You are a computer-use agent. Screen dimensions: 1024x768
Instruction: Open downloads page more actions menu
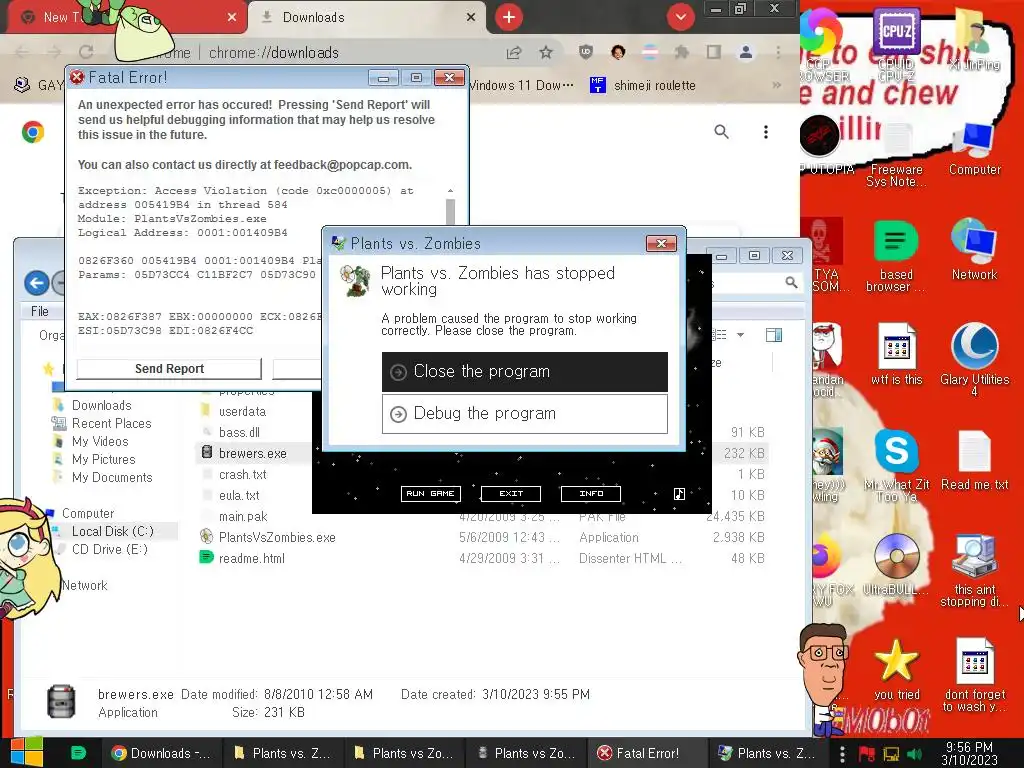pyautogui.click(x=765, y=132)
